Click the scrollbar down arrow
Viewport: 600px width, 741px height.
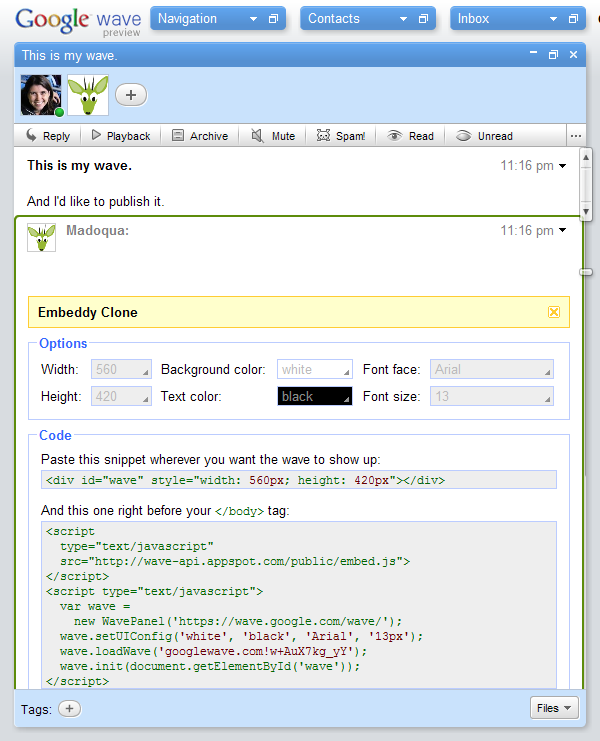(586, 211)
